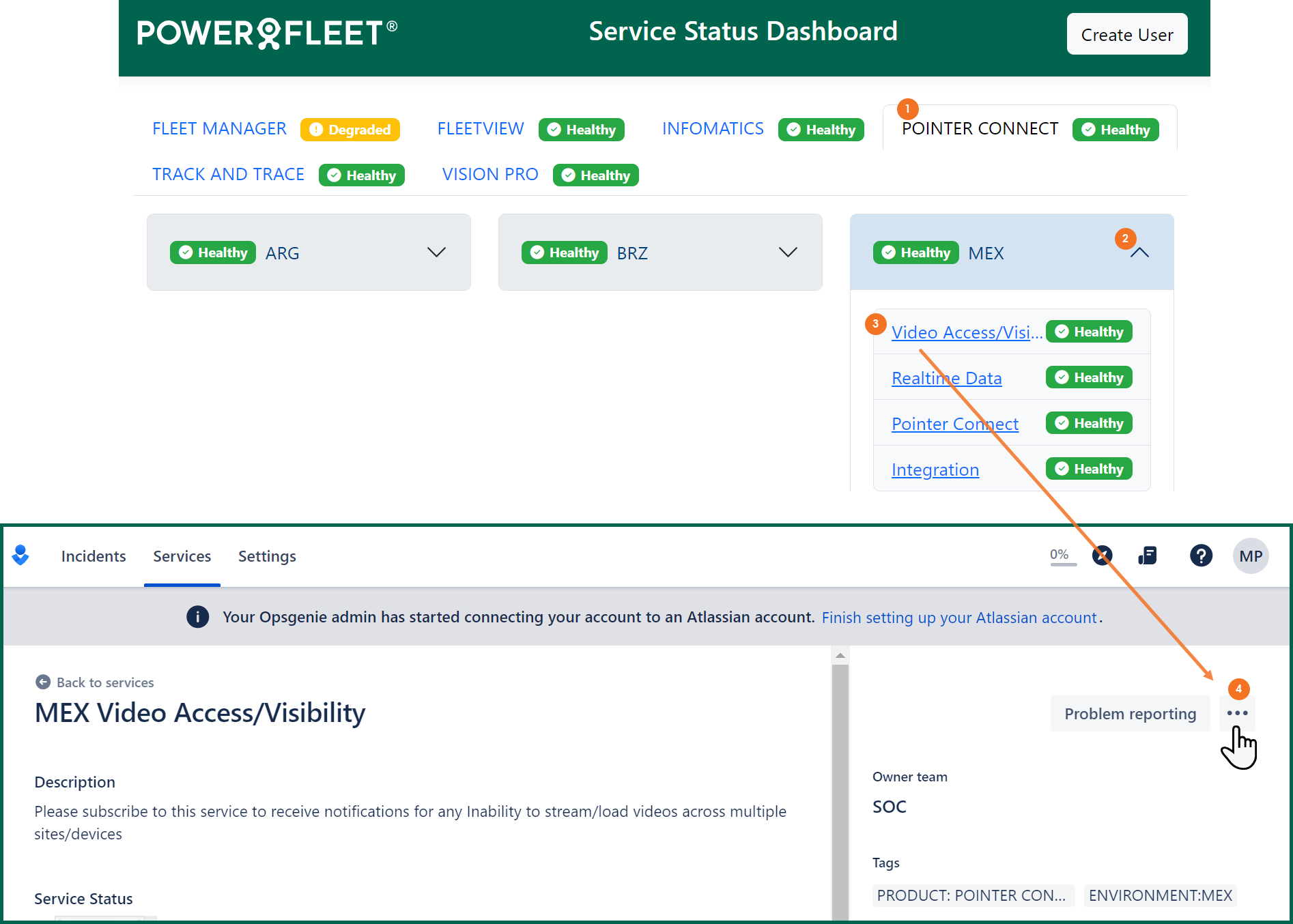Open the Video Access/Visi... service link

pyautogui.click(x=967, y=332)
